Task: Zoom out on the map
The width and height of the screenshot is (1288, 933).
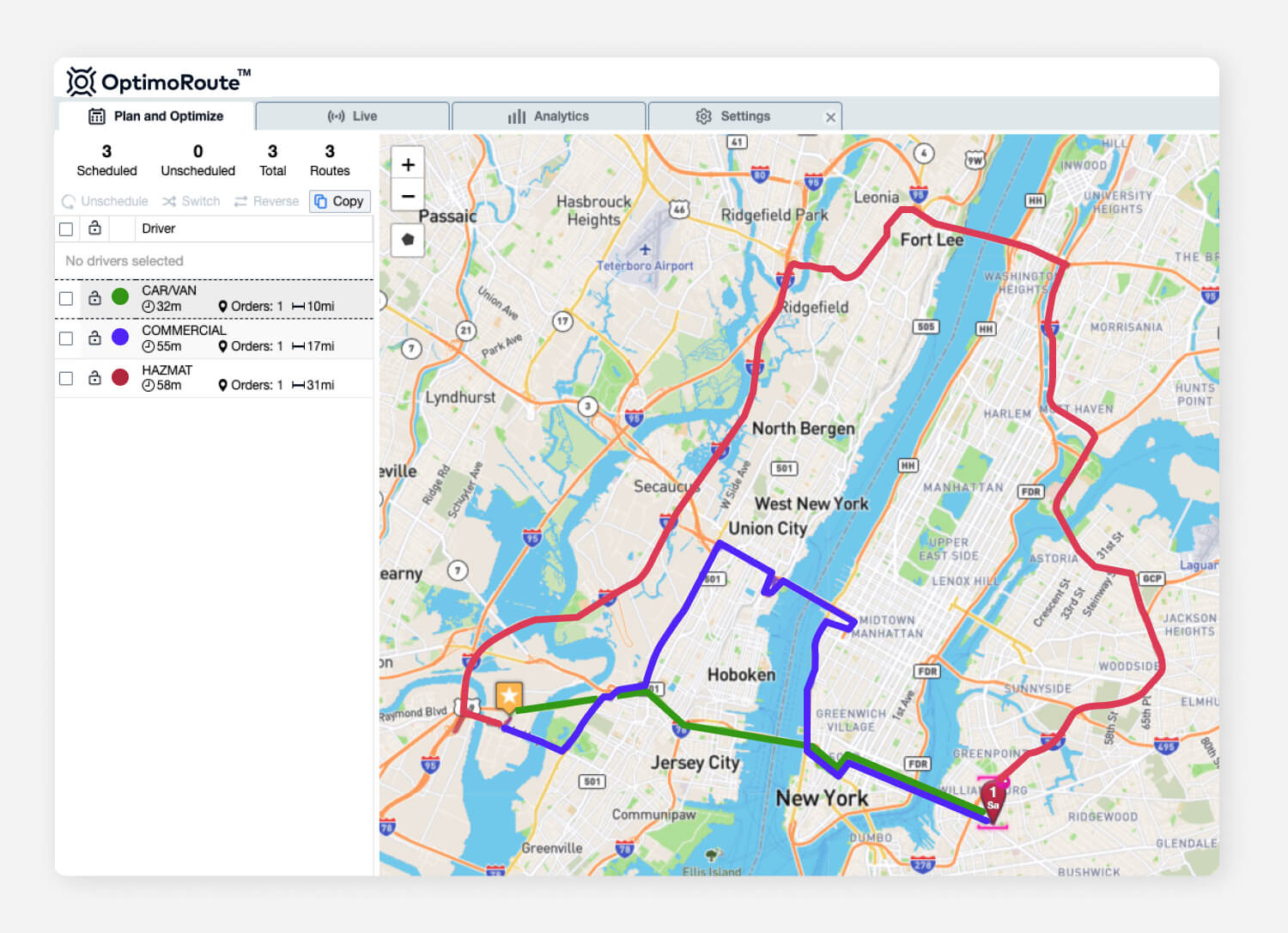Action: click(x=408, y=196)
